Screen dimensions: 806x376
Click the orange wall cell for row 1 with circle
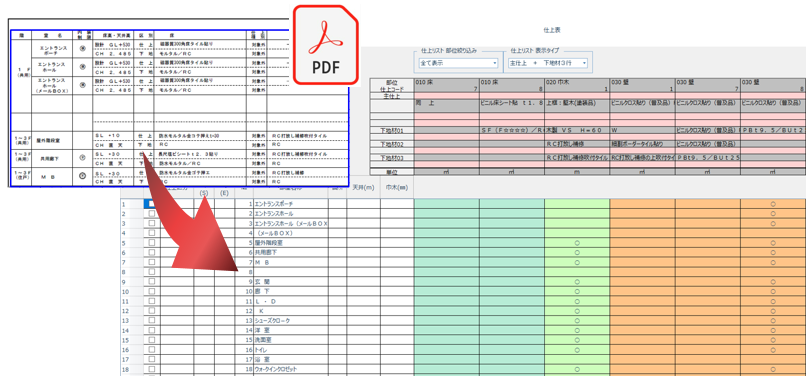point(773,204)
